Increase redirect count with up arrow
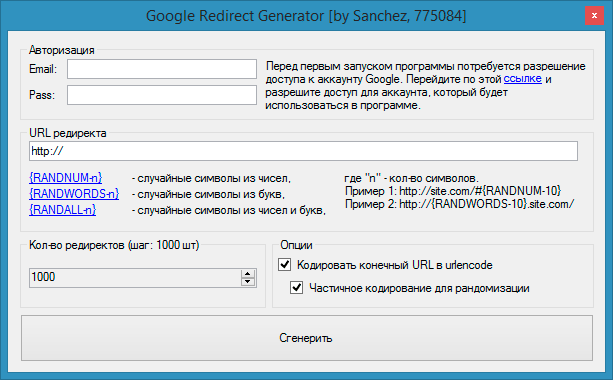Screen dimensions: 613x380 [x=247, y=274]
